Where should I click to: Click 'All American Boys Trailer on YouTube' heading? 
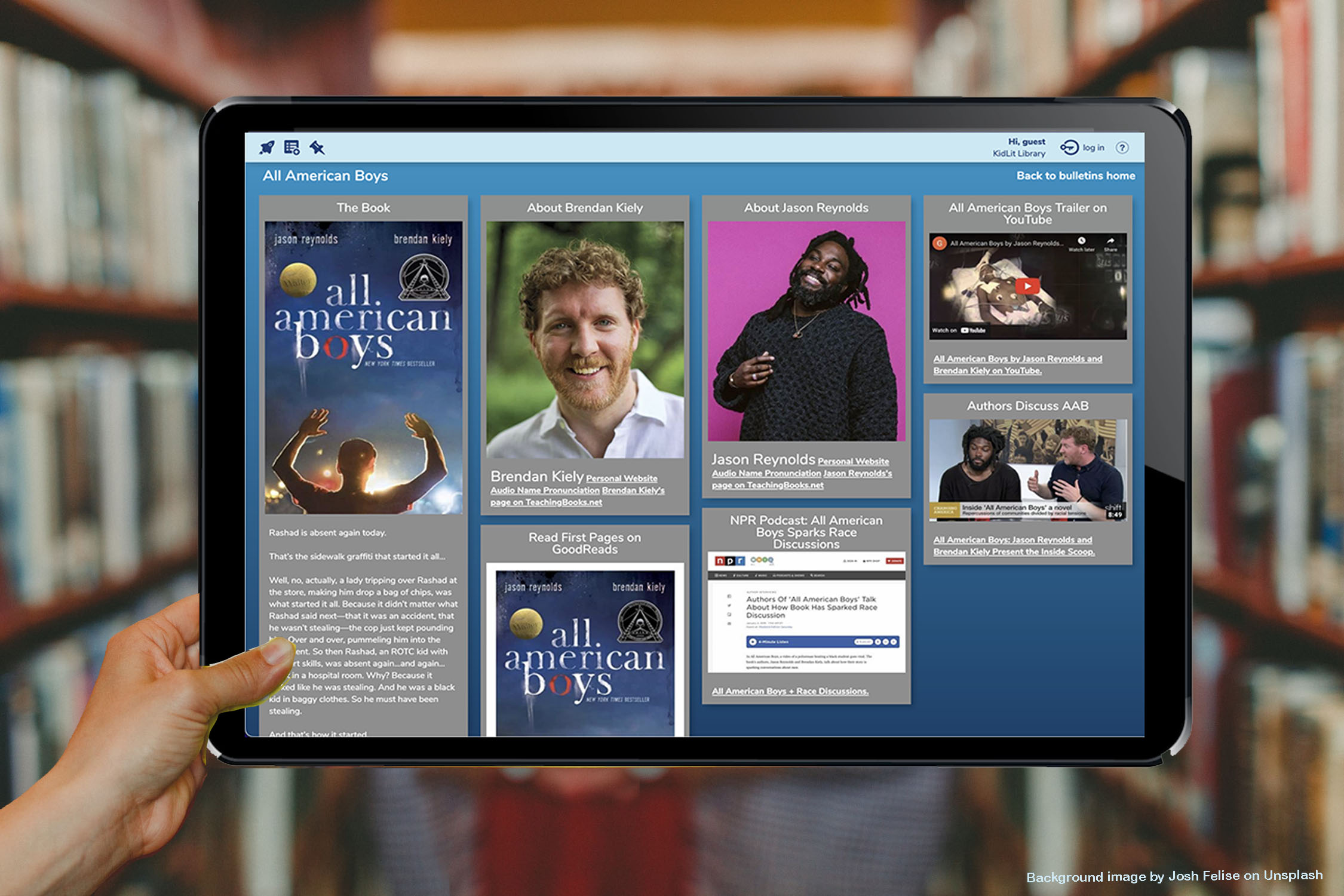click(x=1027, y=214)
